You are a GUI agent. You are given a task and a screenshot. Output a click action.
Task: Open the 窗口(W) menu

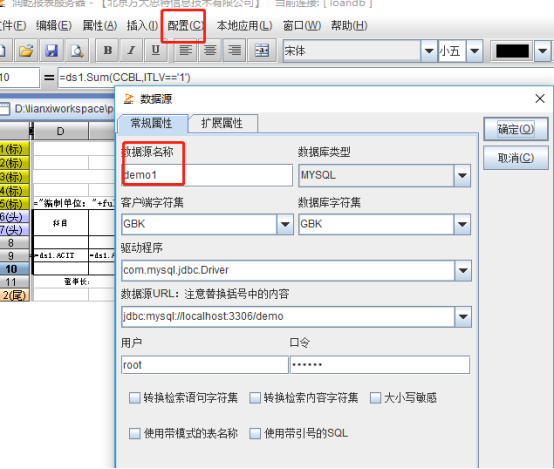coord(302,25)
